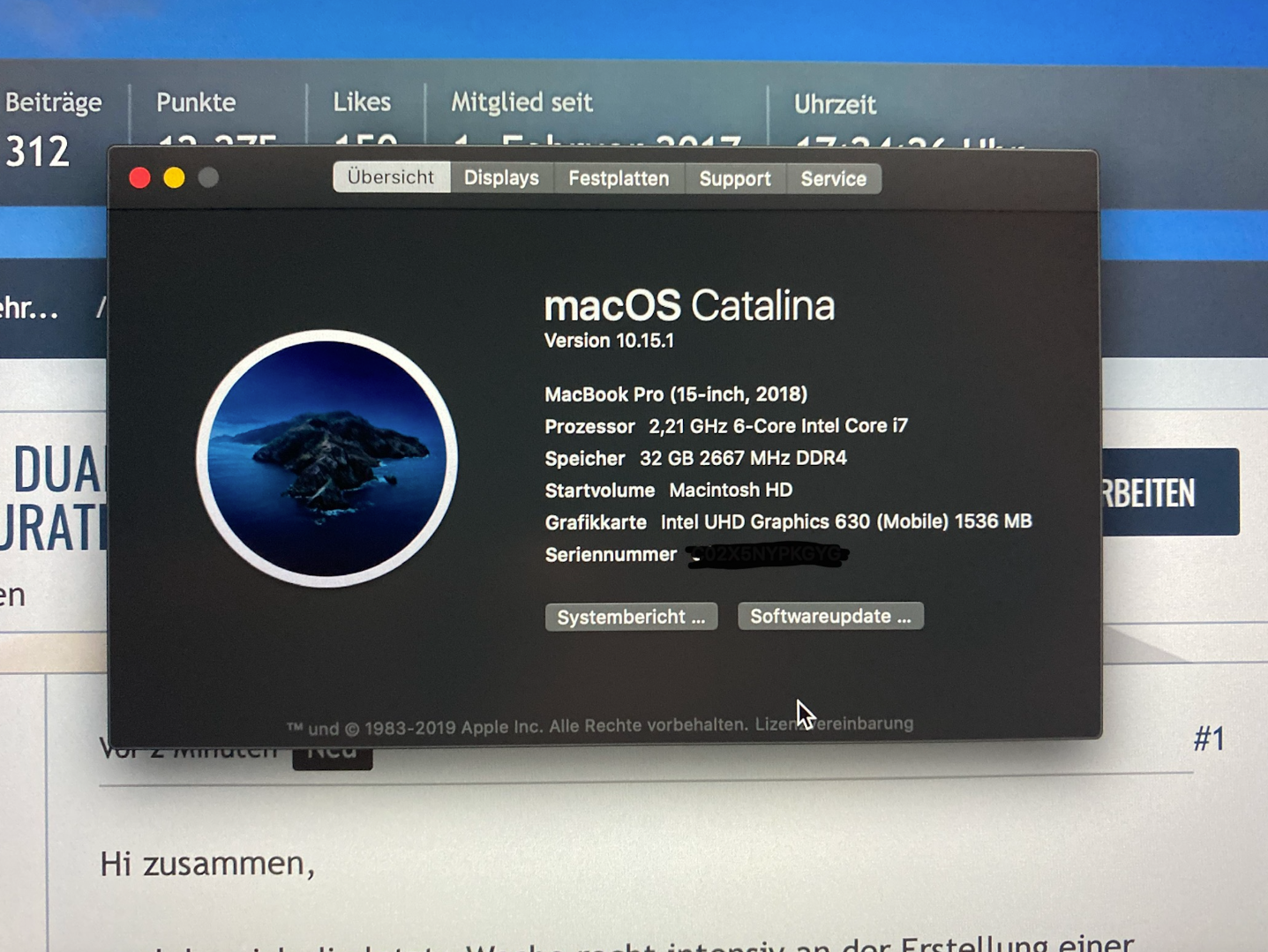Viewport: 1268px width, 952px height.
Task: Click the Grafikkarte Intel UHD Graphics 630 line
Action: [788, 521]
